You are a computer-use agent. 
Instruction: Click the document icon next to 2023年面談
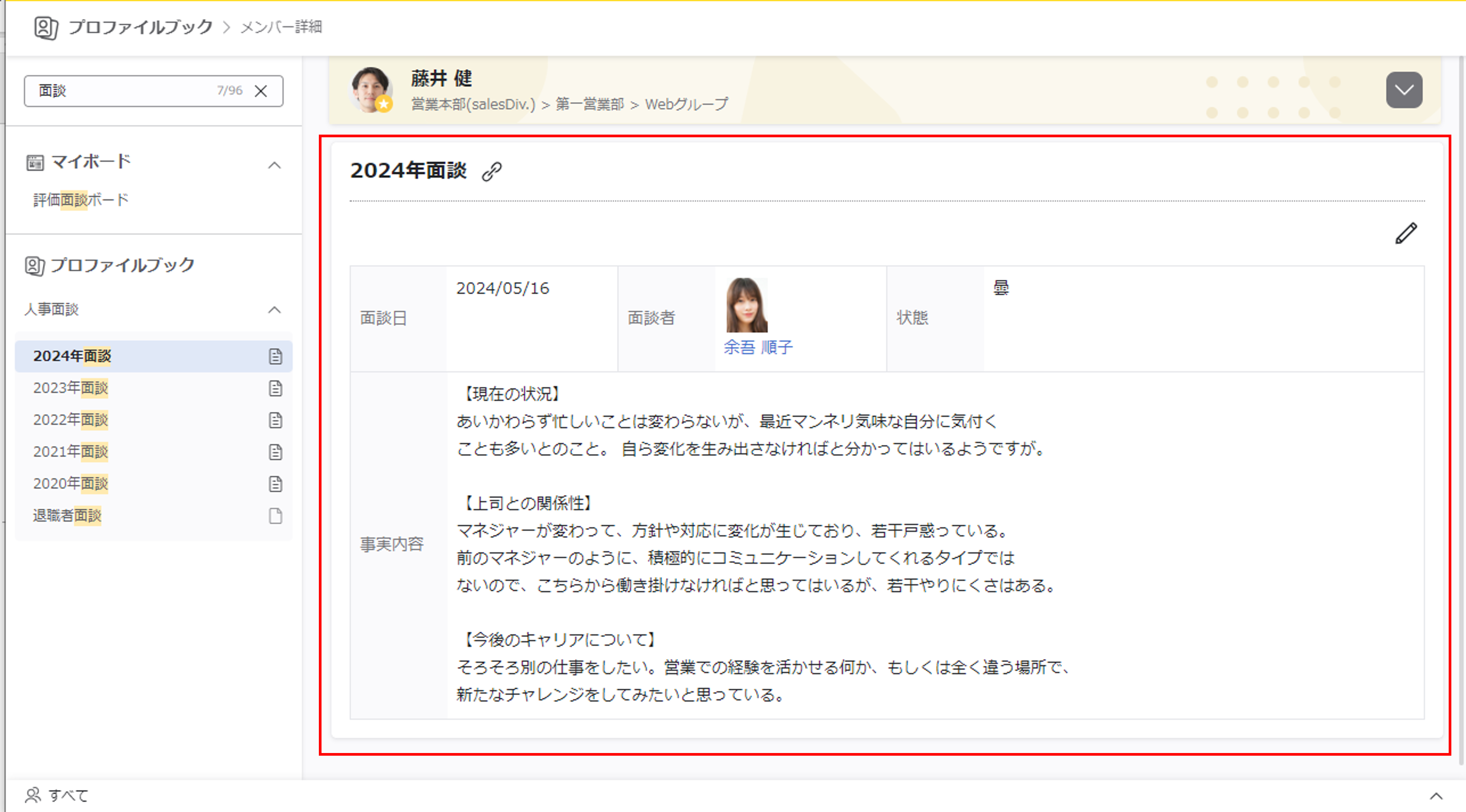276,389
